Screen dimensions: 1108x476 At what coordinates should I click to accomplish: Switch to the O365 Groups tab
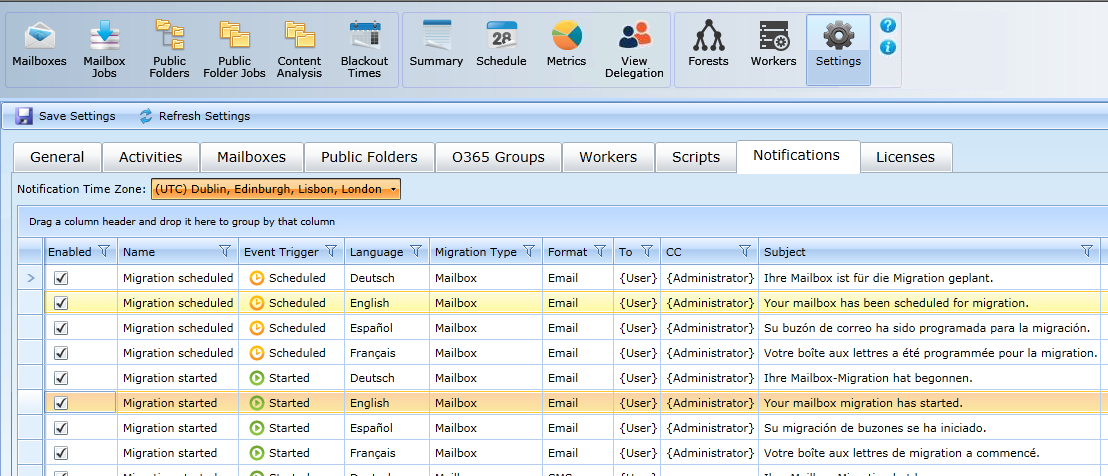click(498, 157)
